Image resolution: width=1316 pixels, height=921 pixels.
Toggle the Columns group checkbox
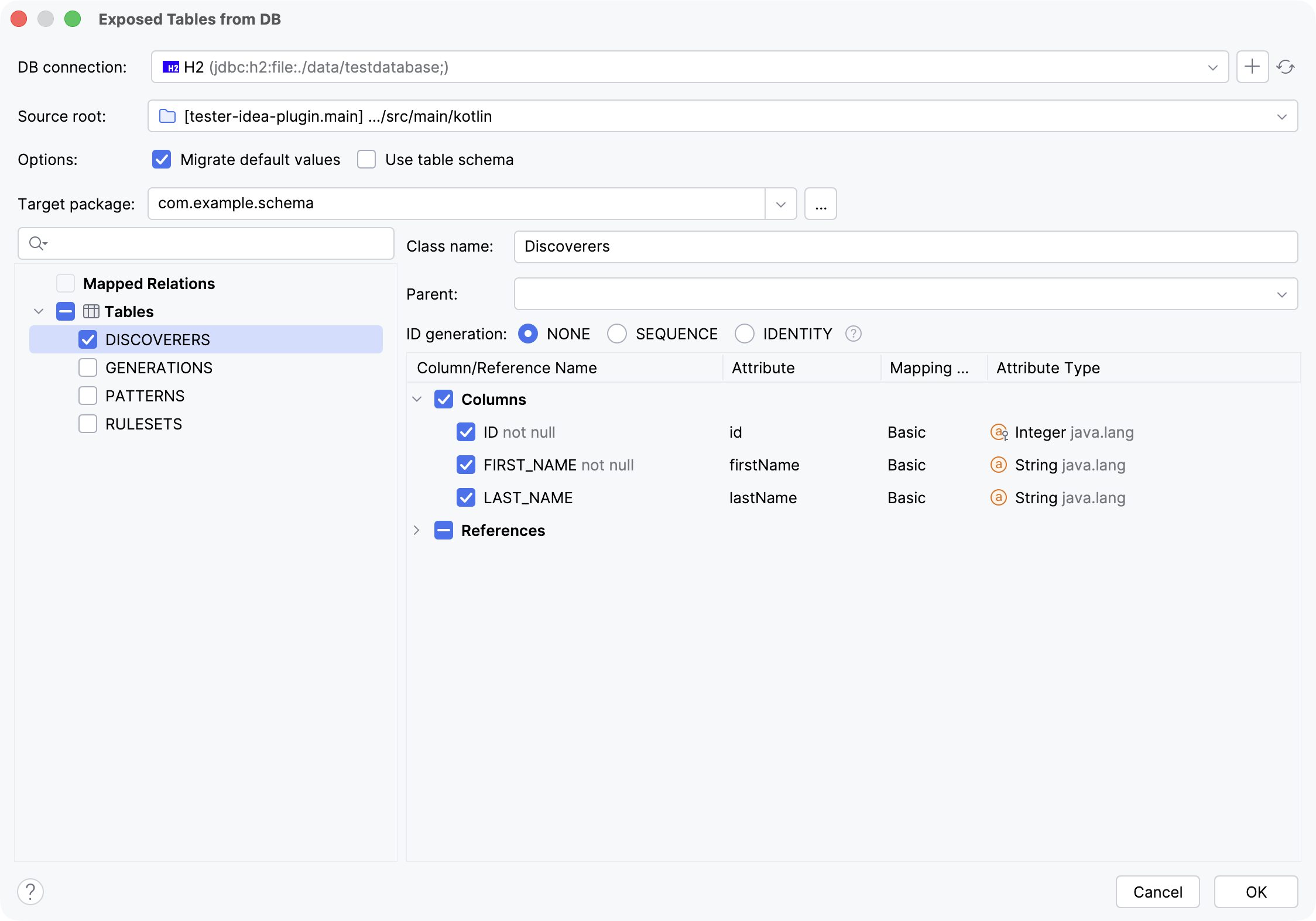point(444,399)
